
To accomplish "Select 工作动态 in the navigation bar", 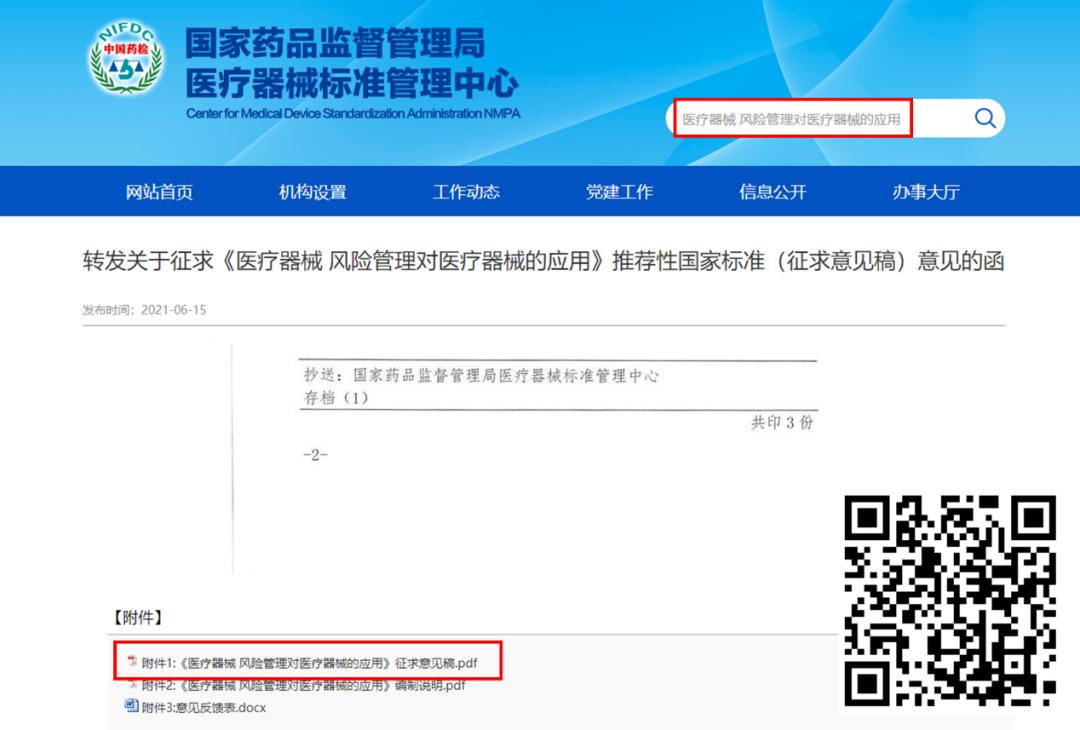I will pyautogui.click(x=466, y=192).
